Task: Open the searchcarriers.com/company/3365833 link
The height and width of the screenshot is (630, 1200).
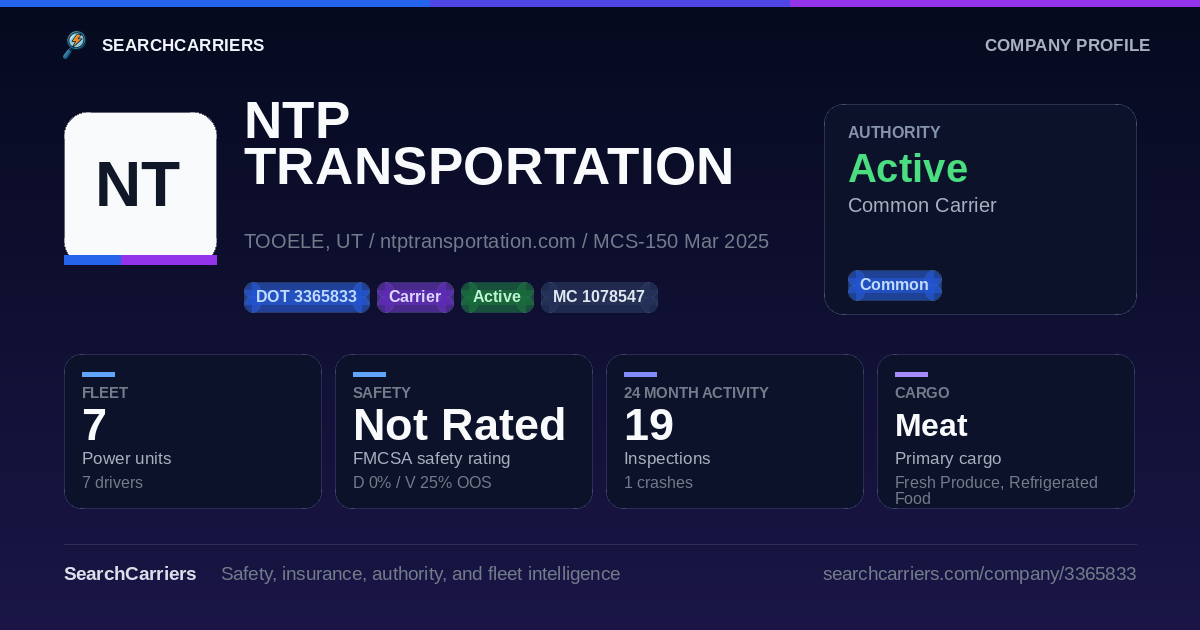Action: (x=979, y=574)
